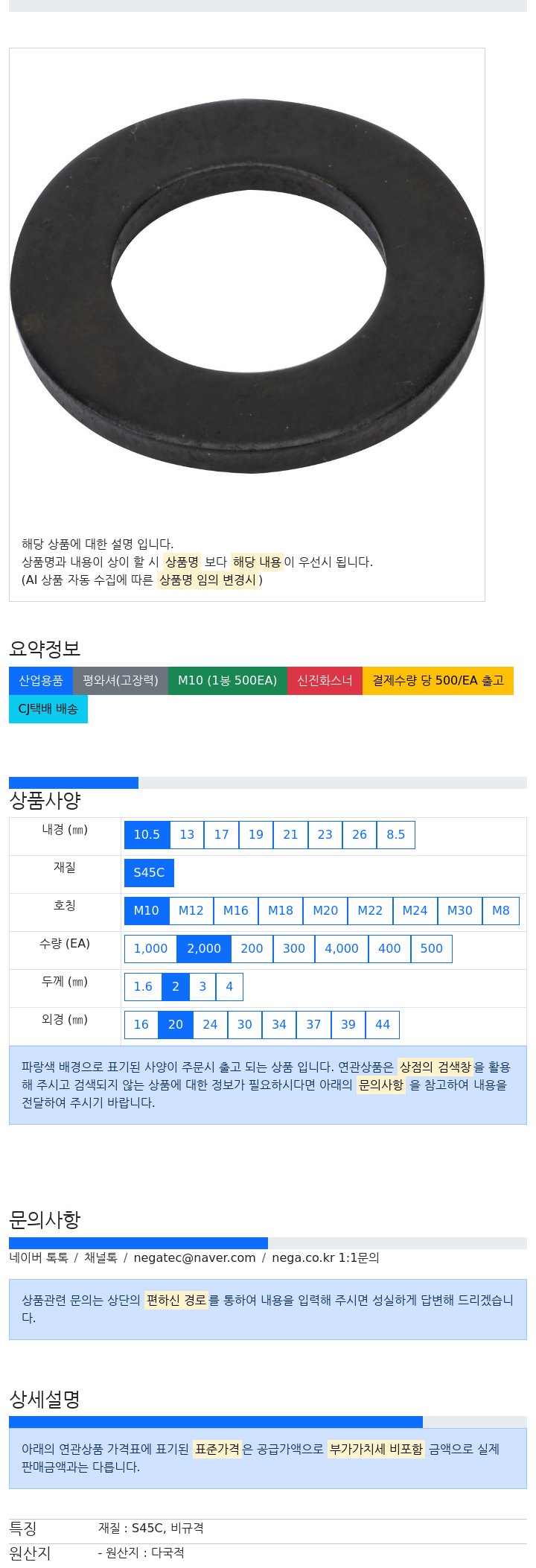Select the 산업용품 summary tag
Viewport: 536px width, 1568px height.
[41, 681]
